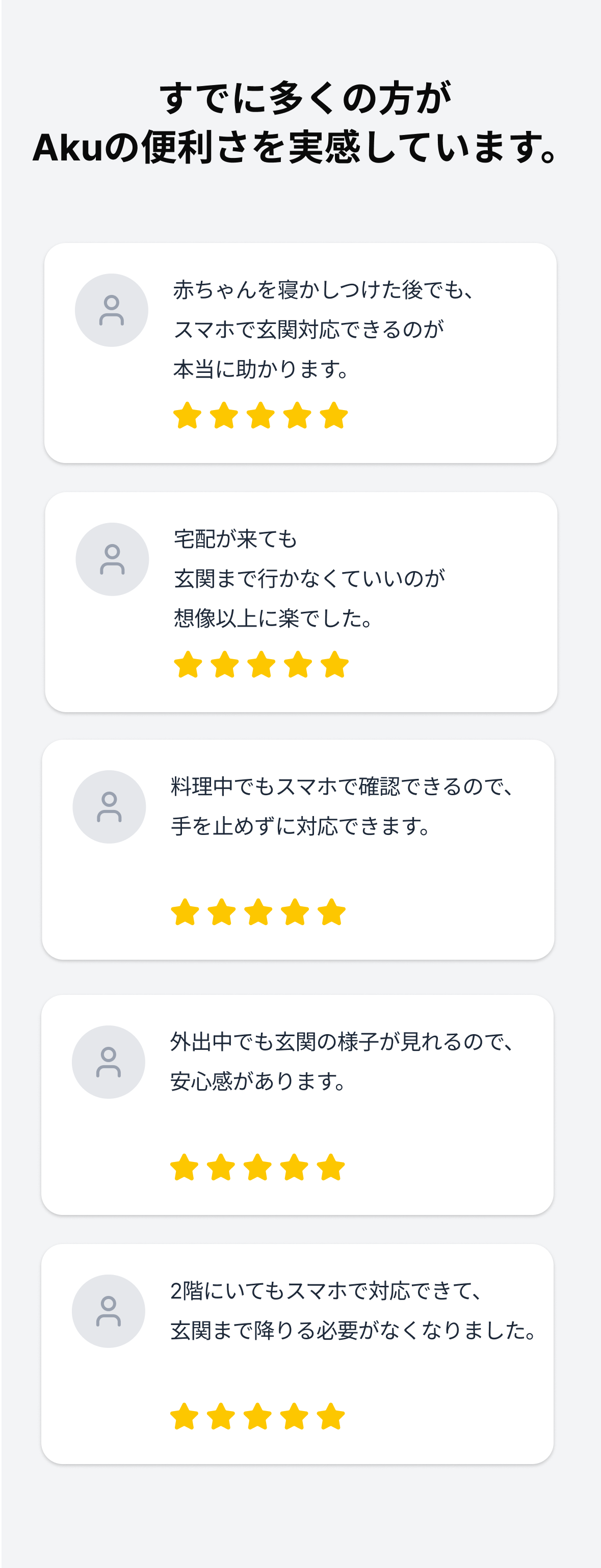Click the third star in the 宅配 review card
Image resolution: width=601 pixels, height=1568 pixels.
point(261,665)
